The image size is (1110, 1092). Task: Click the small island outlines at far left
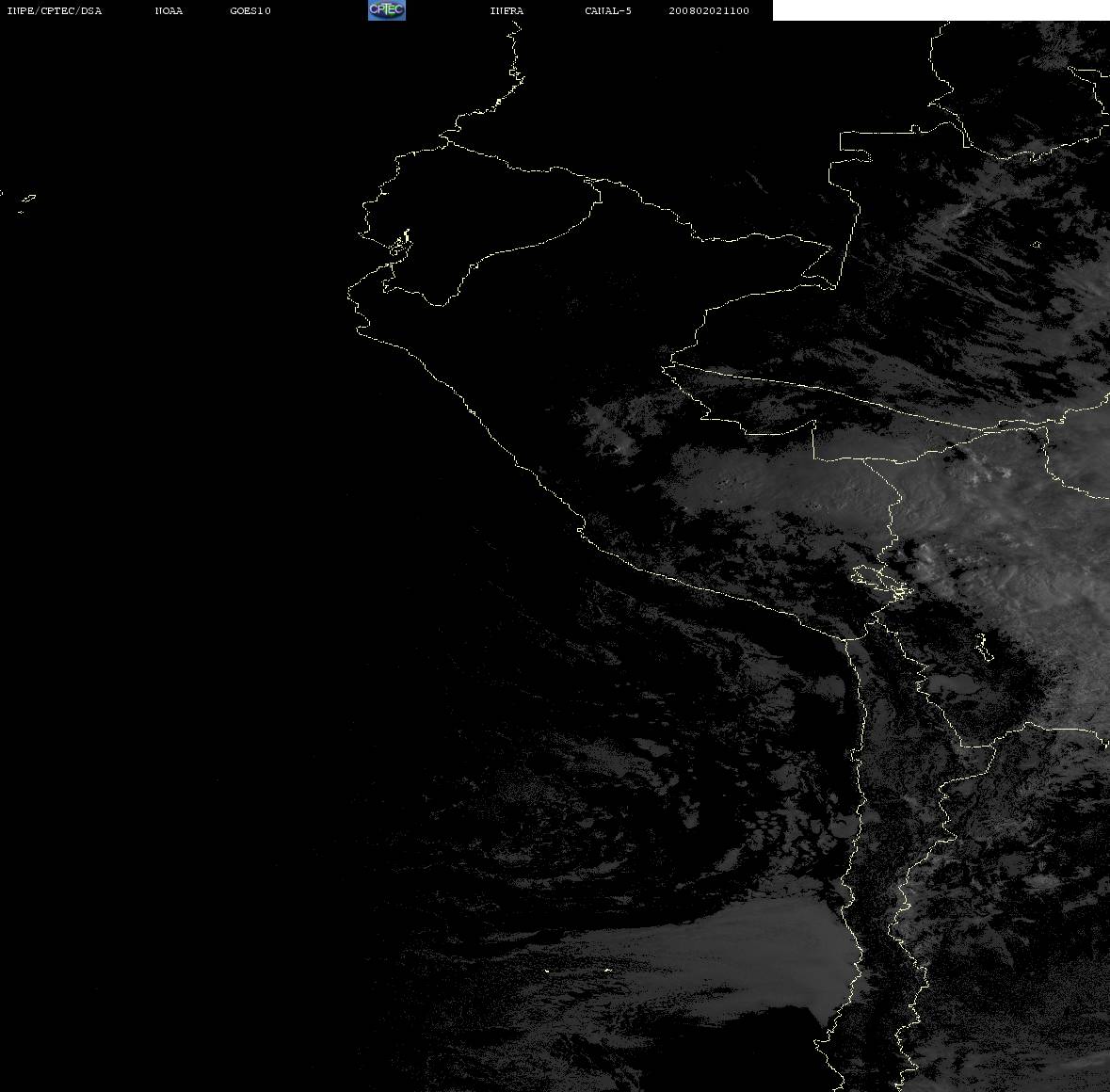[x=26, y=203]
